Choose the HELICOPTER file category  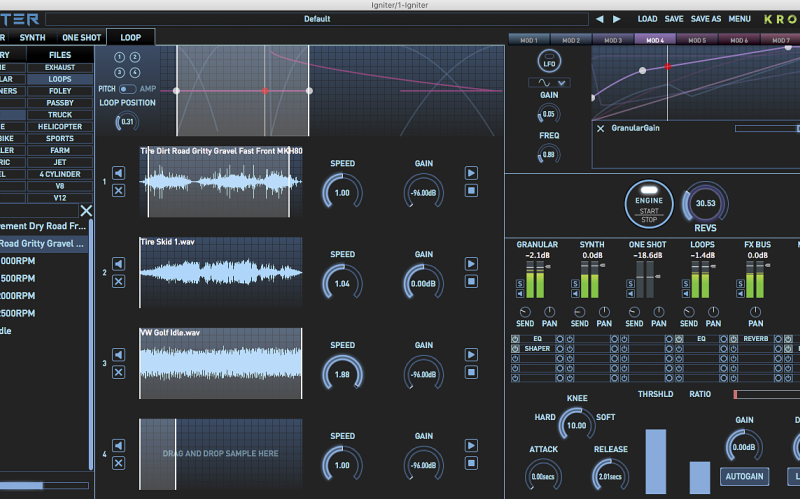60,127
